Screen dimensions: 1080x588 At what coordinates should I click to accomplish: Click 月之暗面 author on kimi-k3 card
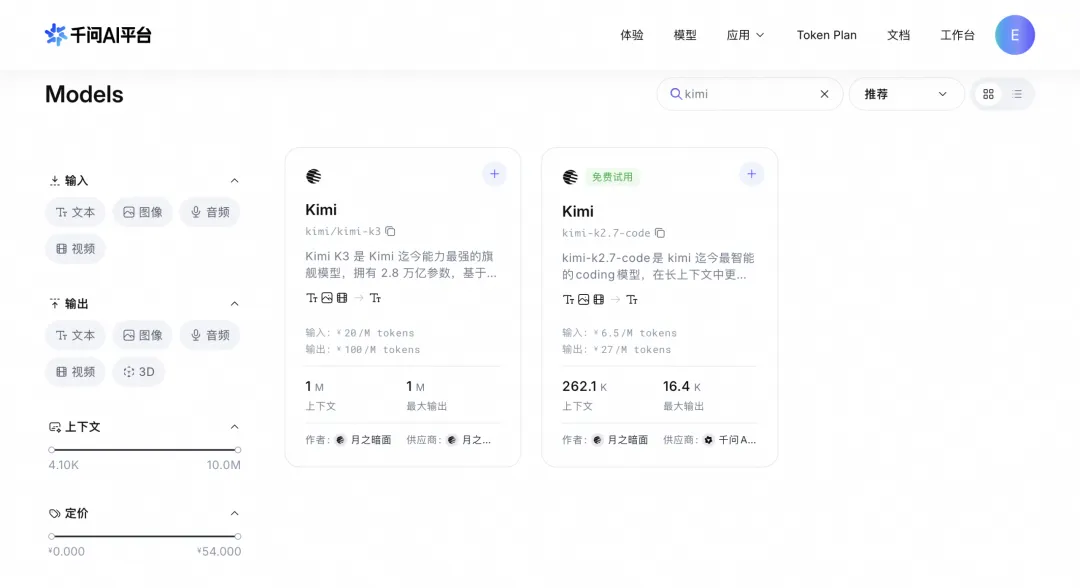pos(363,440)
